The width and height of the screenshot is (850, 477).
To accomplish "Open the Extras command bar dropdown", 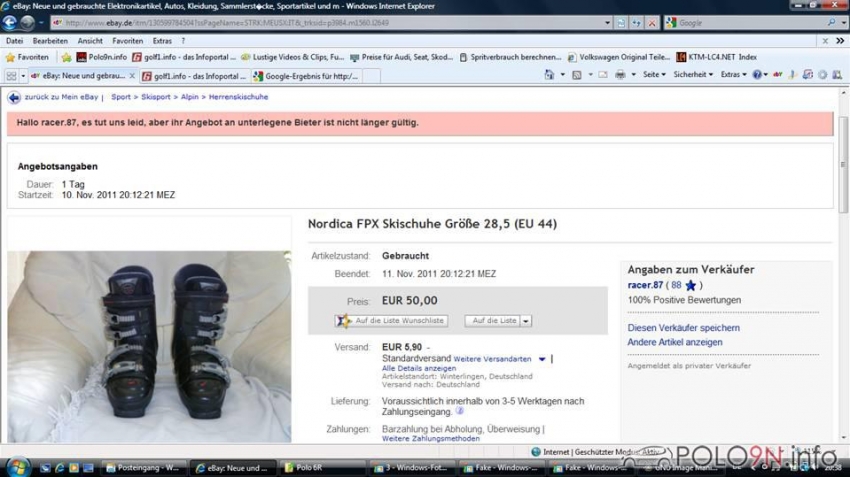I will click(x=733, y=75).
